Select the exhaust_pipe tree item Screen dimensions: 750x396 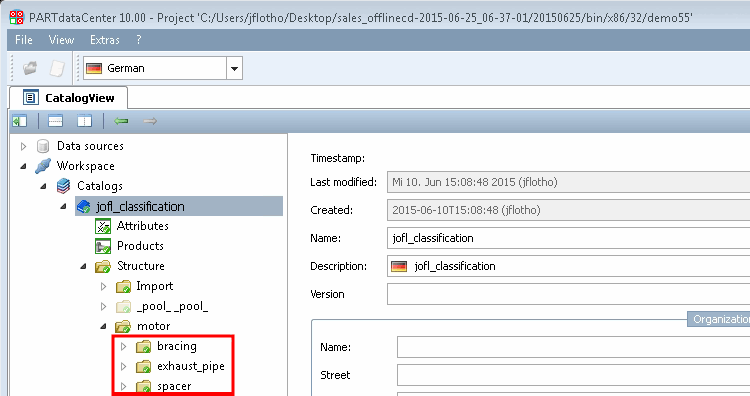click(x=191, y=366)
